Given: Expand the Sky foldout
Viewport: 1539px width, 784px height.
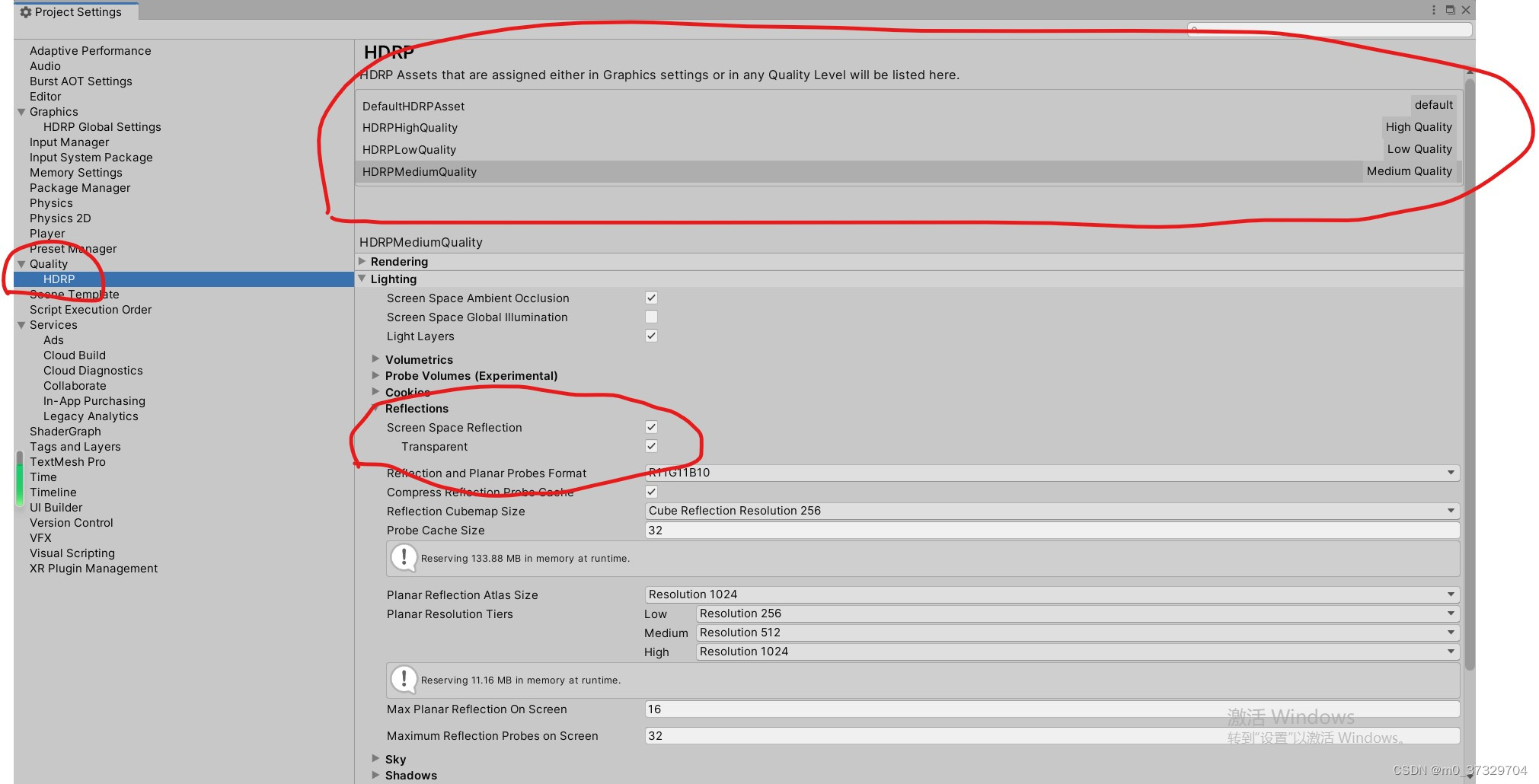Looking at the screenshot, I should (x=375, y=758).
